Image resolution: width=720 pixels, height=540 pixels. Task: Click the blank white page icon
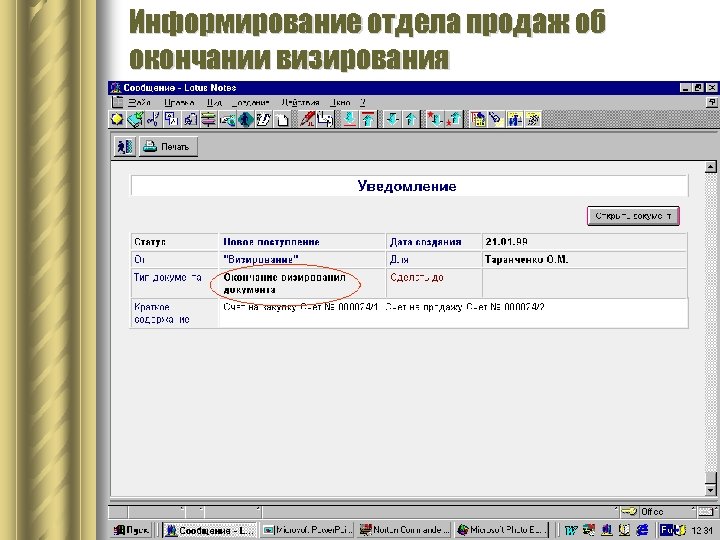tap(282, 119)
